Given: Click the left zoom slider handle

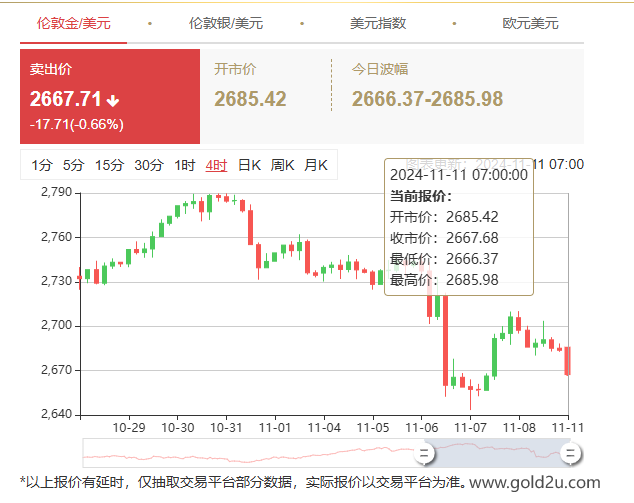Looking at the screenshot, I should click(x=424, y=453).
